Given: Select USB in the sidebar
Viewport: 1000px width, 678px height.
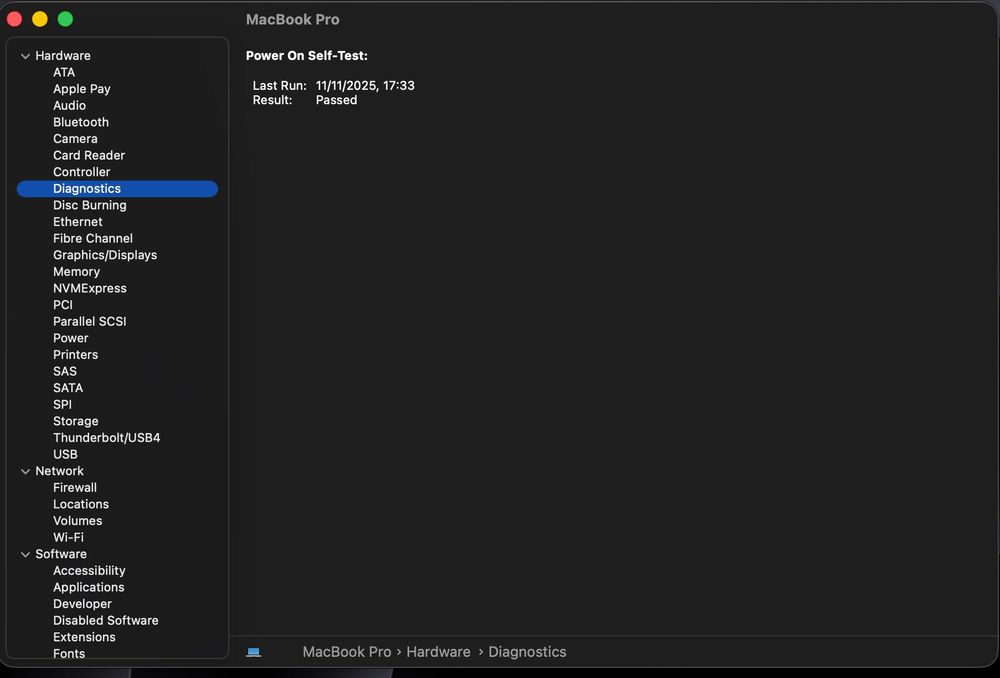Looking at the screenshot, I should [65, 454].
